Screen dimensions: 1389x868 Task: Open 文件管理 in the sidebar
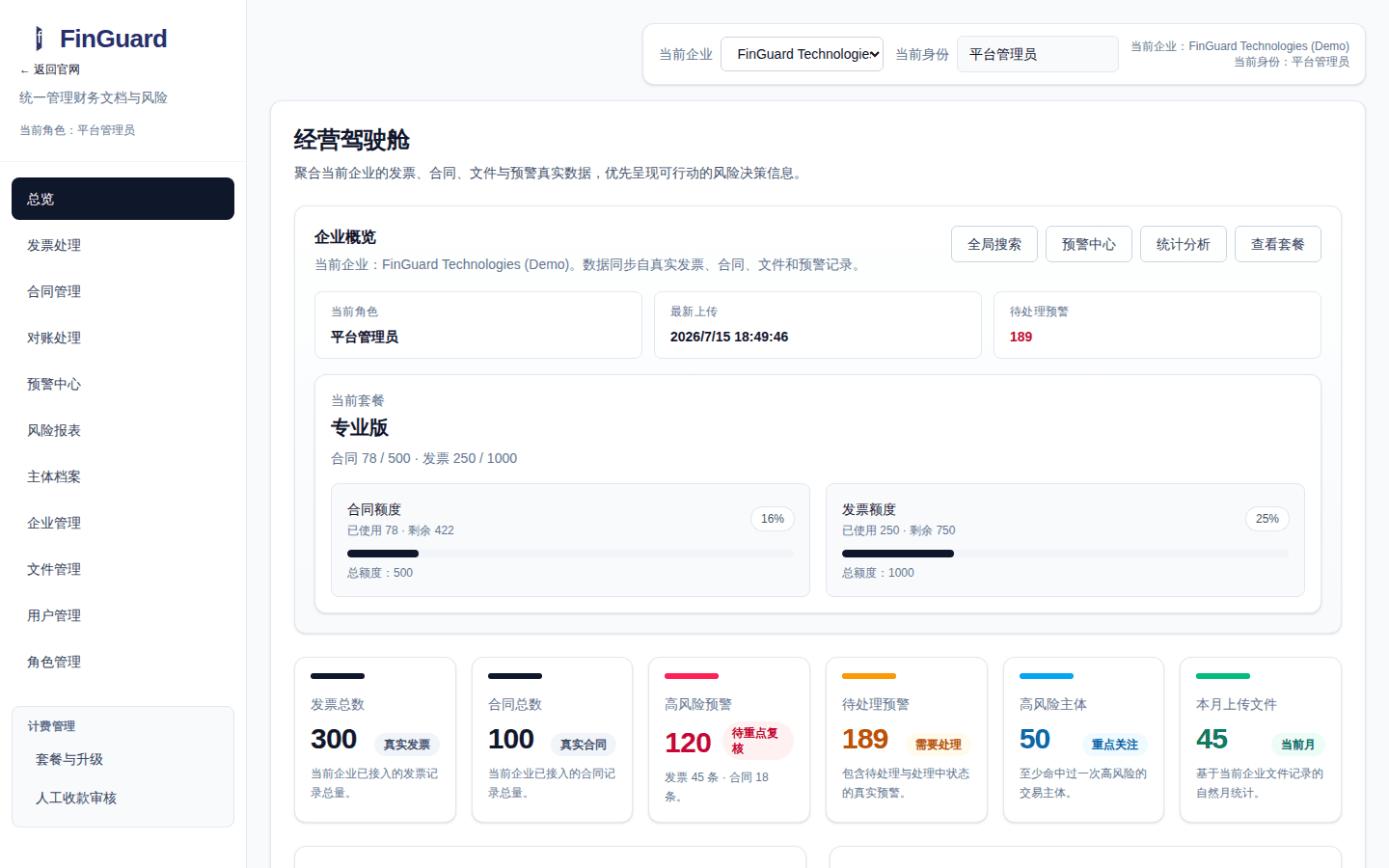point(123,569)
